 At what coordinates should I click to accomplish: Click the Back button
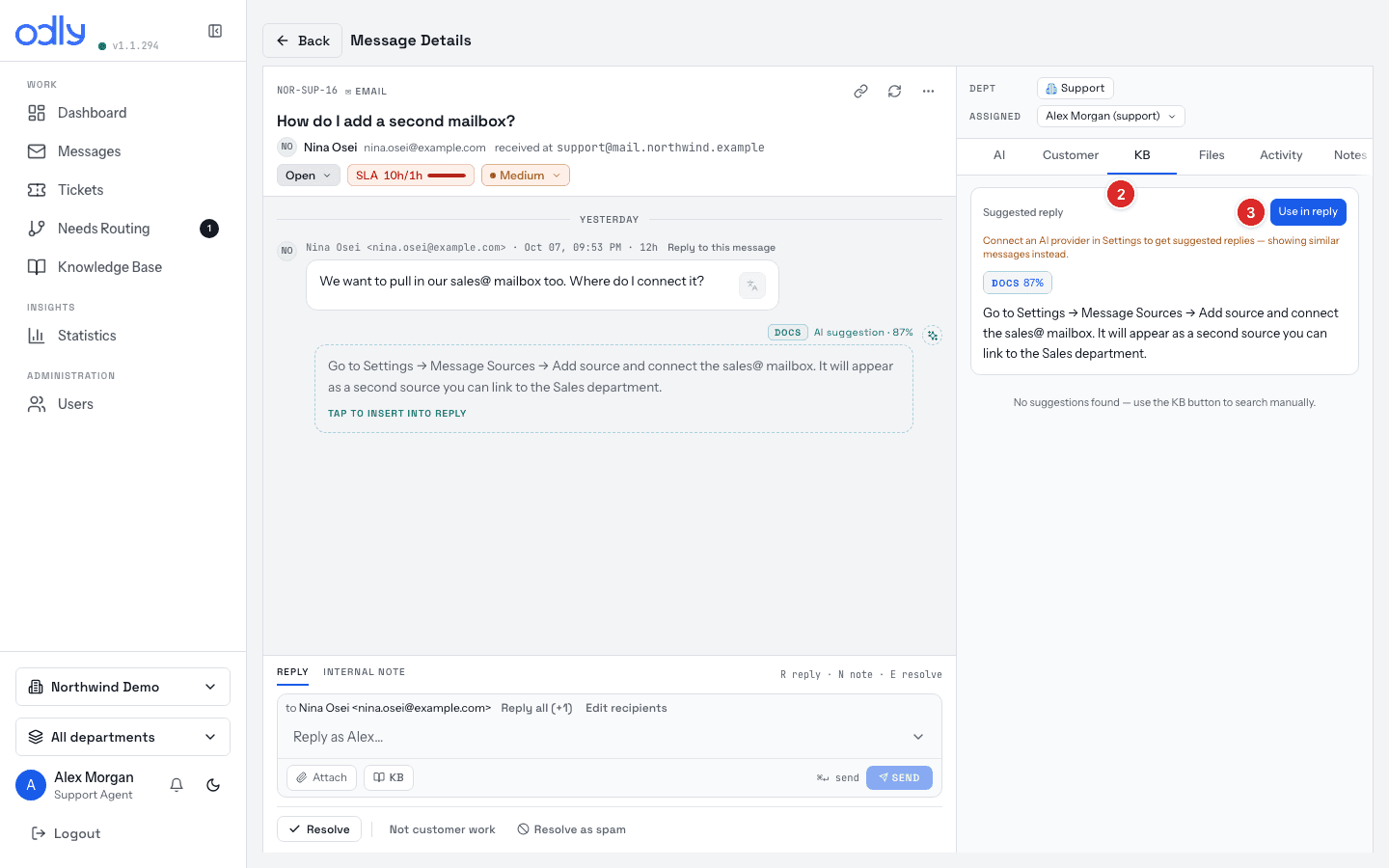point(302,41)
